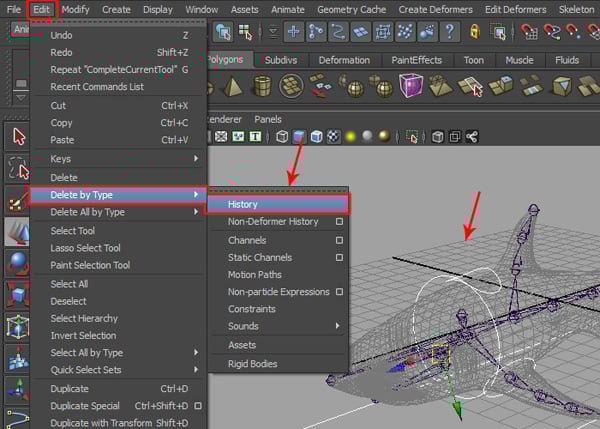600x429 pixels.
Task: Click the checkered textured display icon
Action: pos(333,136)
